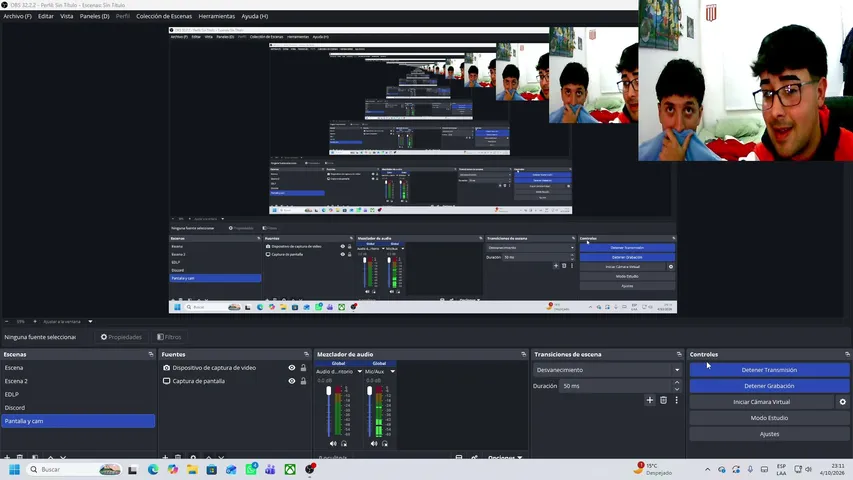Select the Escena 2 scene
This screenshot has width=853, height=480.
click(x=78, y=381)
